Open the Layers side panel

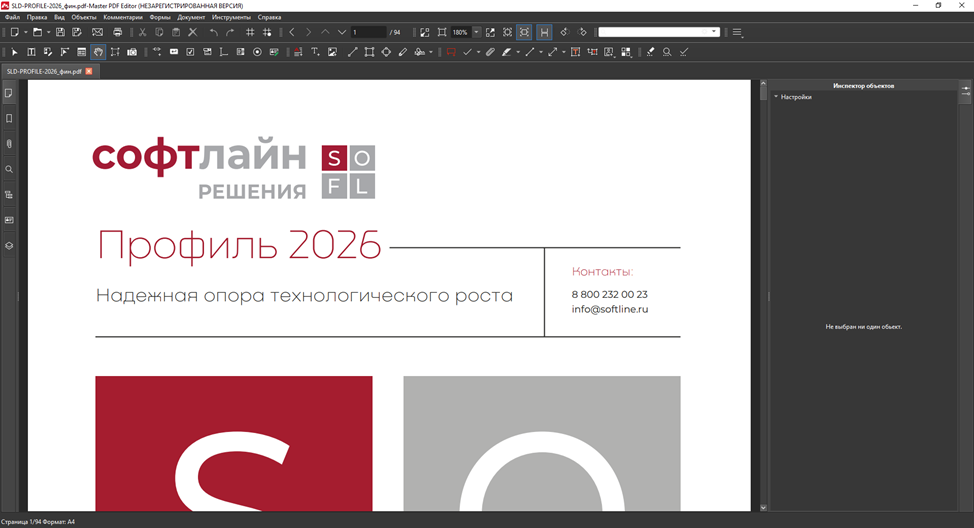[x=9, y=246]
